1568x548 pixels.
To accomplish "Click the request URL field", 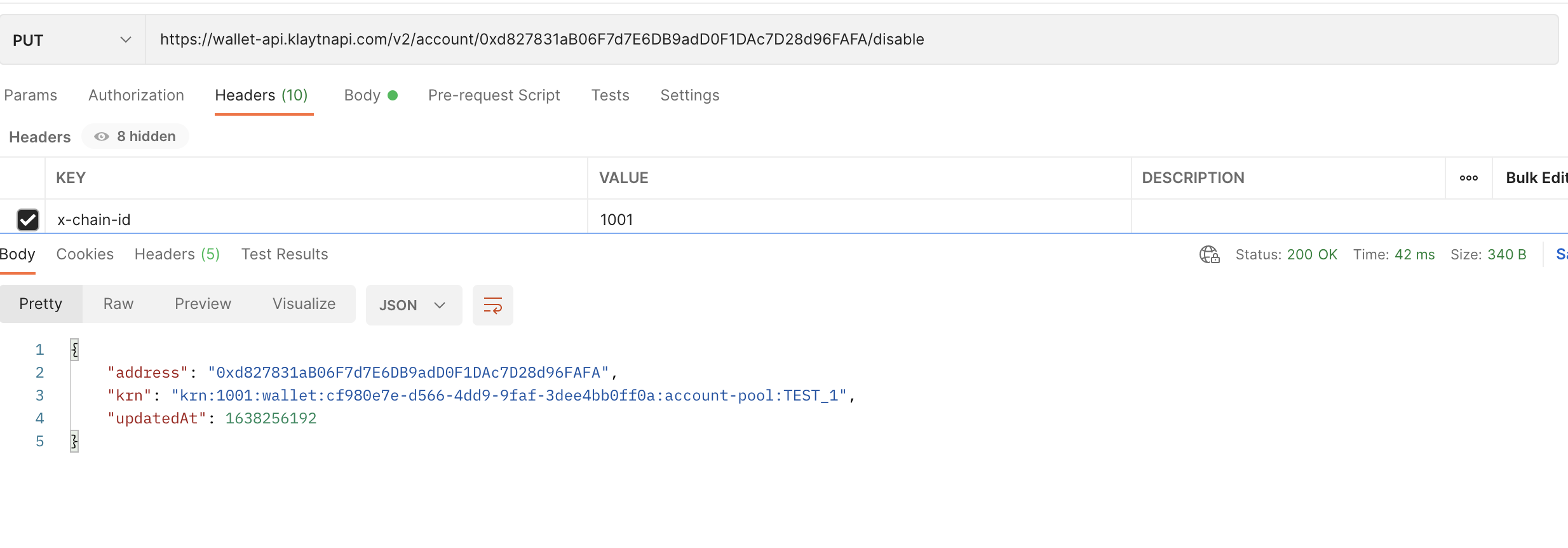I will pyautogui.click(x=851, y=40).
